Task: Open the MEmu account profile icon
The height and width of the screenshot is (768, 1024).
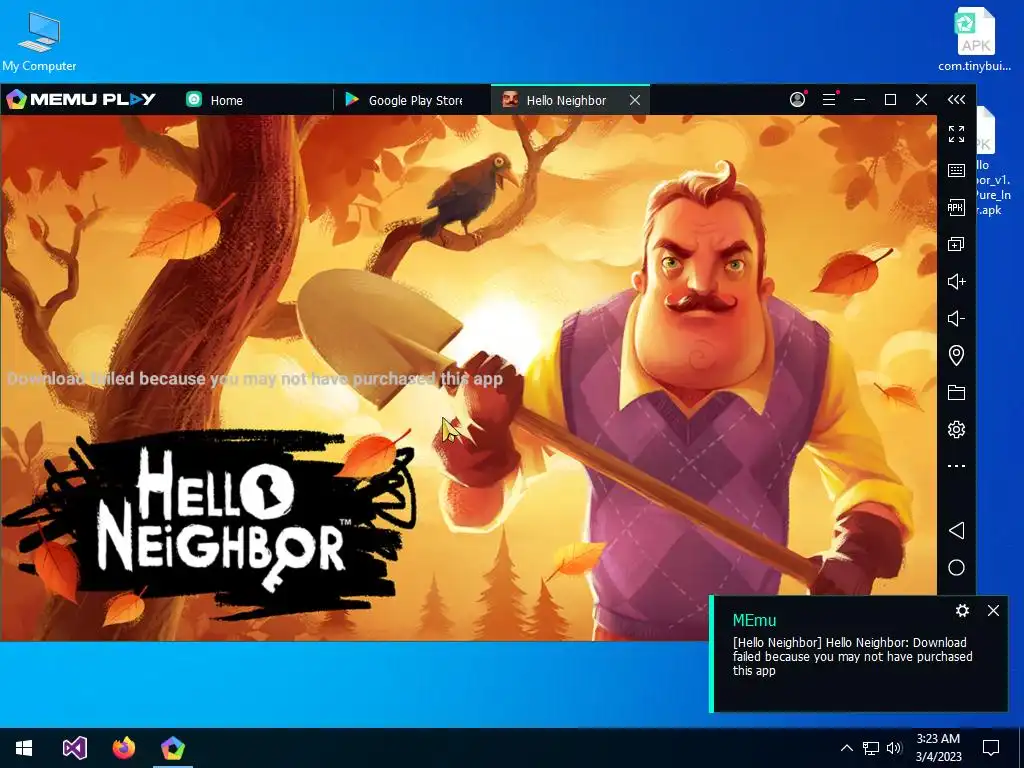Action: point(797,99)
